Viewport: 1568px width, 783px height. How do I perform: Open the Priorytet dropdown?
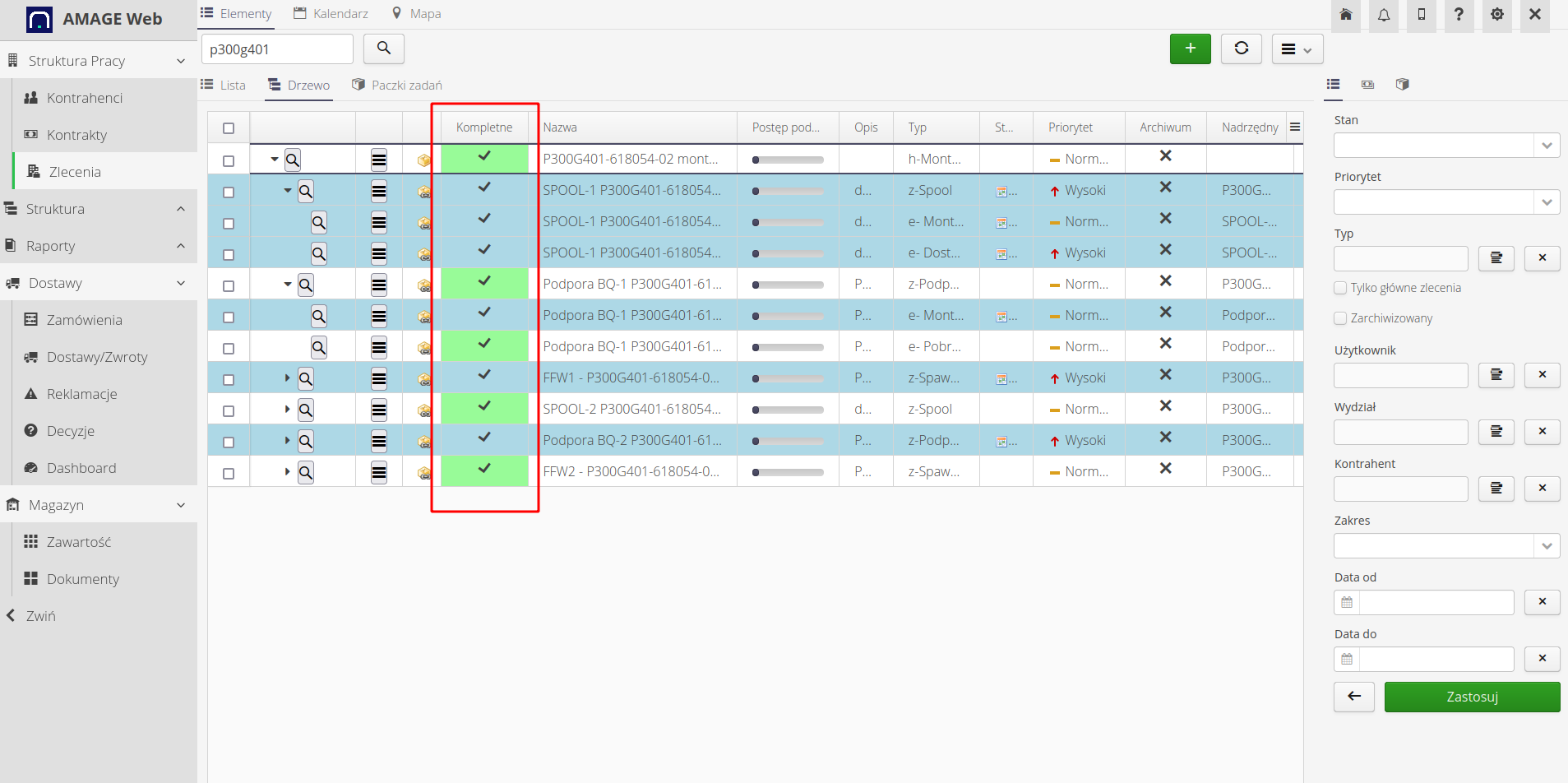click(x=1445, y=202)
